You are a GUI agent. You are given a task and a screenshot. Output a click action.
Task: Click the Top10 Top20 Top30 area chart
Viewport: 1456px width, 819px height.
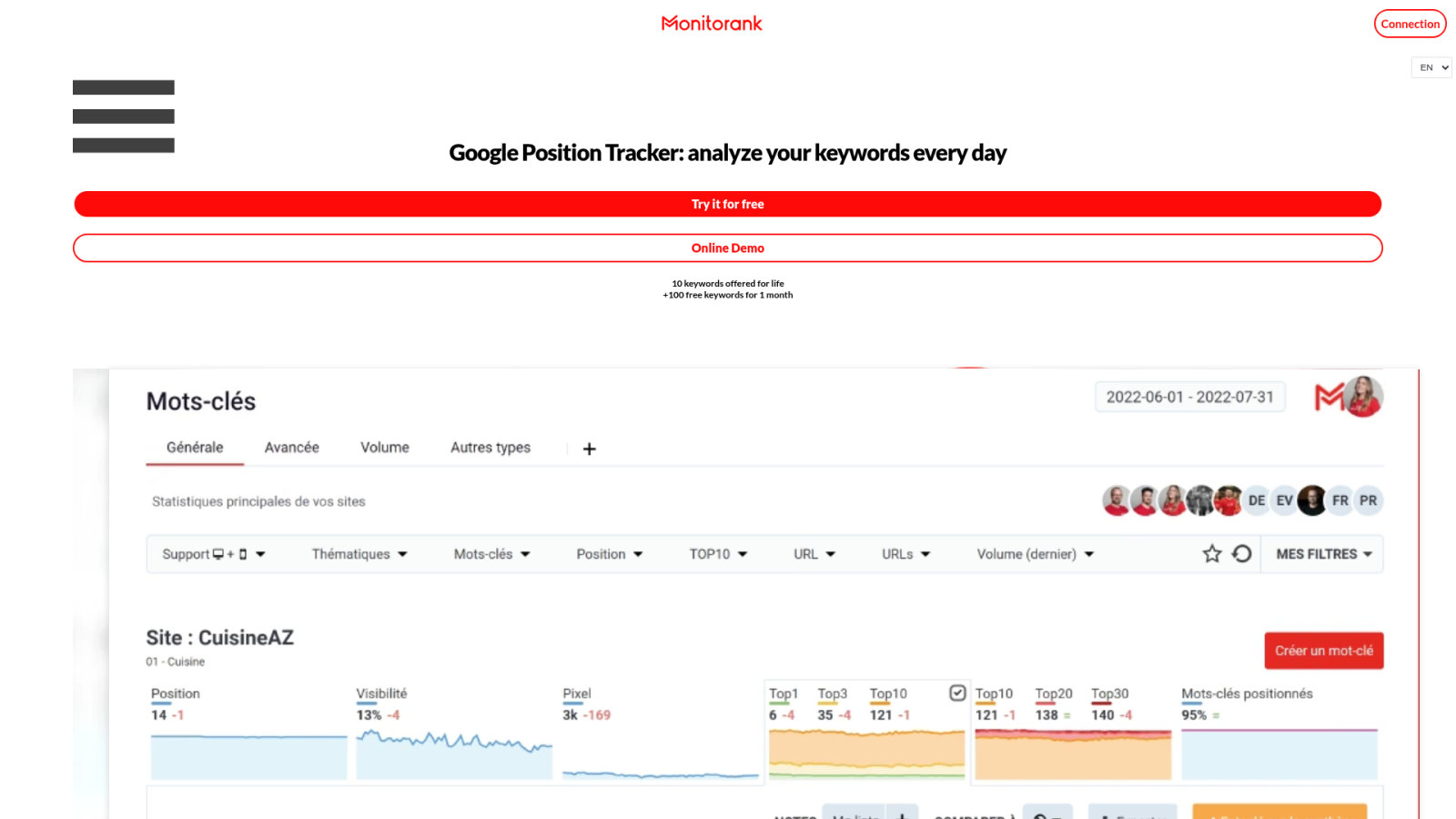point(1073,753)
